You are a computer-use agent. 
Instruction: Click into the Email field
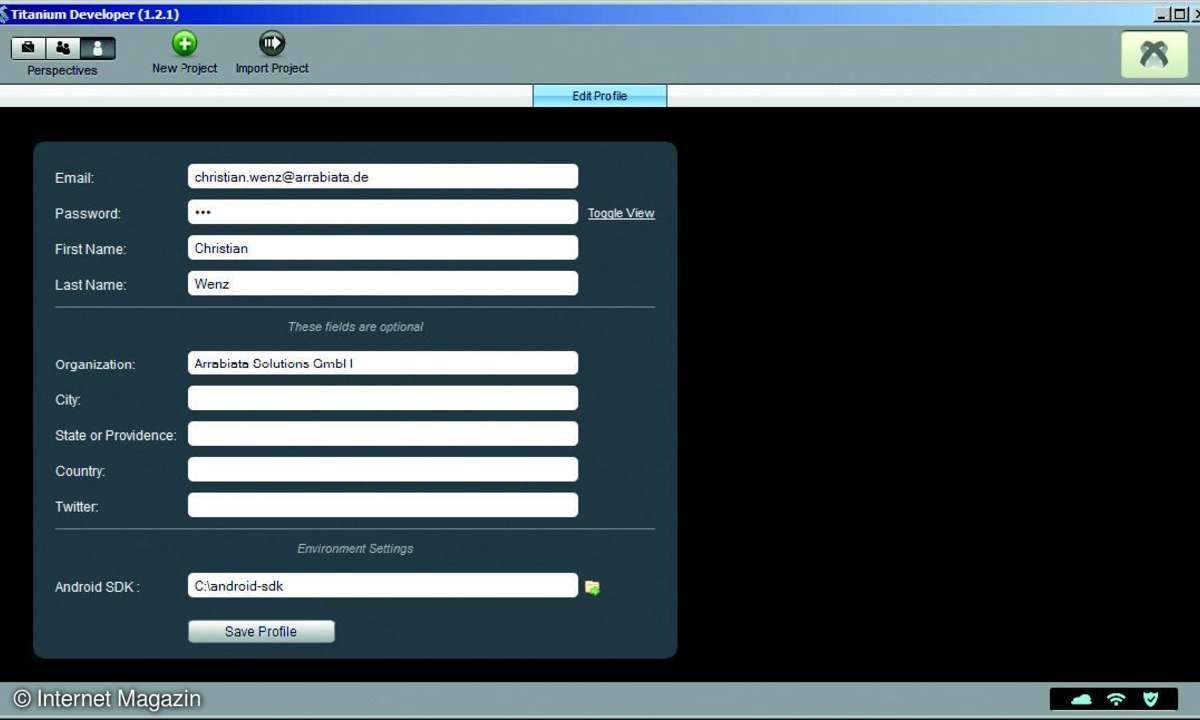tap(383, 177)
